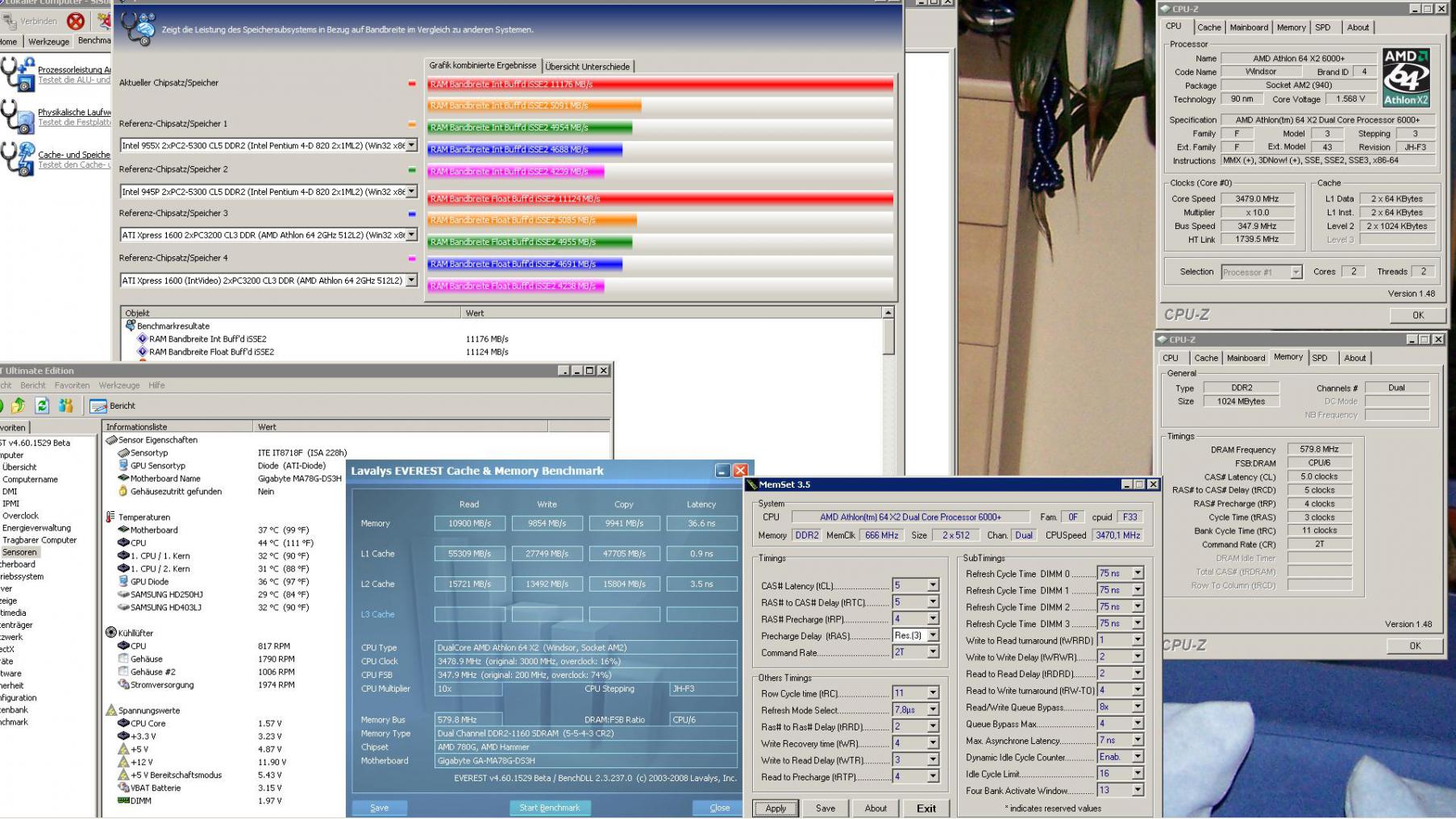The height and width of the screenshot is (819, 1456).
Task: Open Cache tab in lower CPU-Z window
Action: (1206, 358)
